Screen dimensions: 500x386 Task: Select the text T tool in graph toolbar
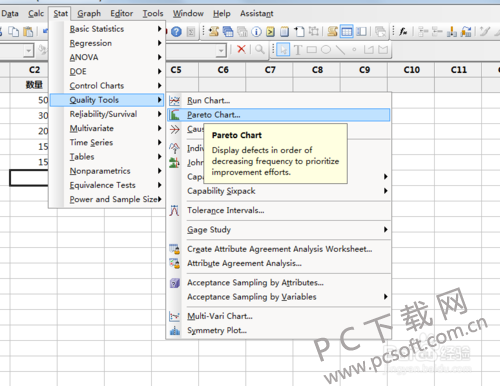(x=298, y=50)
